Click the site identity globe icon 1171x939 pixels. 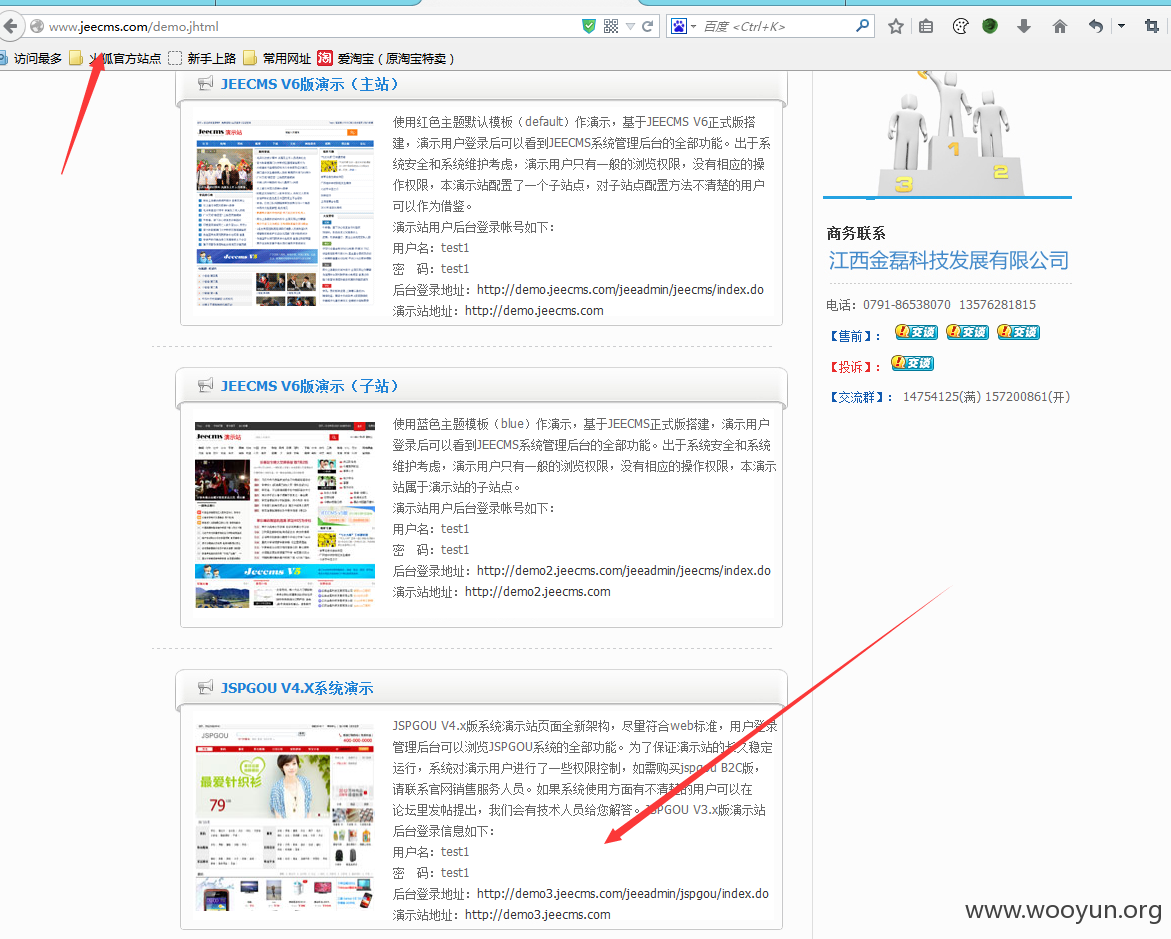[37, 27]
